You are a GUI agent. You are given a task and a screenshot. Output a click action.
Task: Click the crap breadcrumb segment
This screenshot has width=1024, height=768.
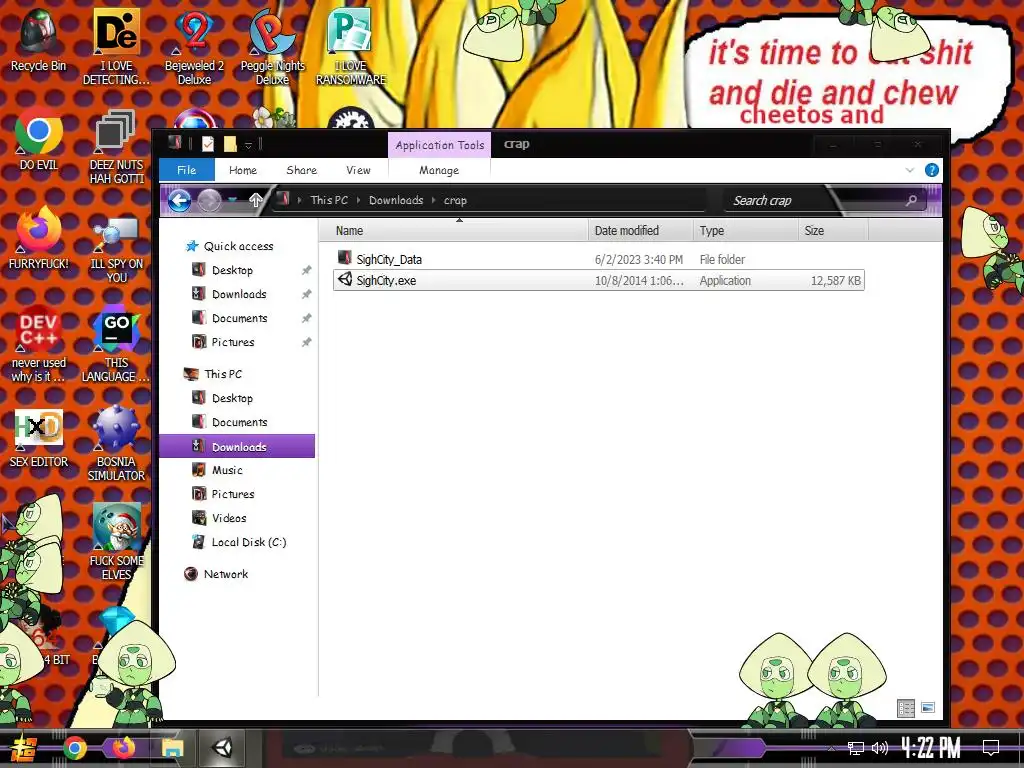[x=455, y=200]
